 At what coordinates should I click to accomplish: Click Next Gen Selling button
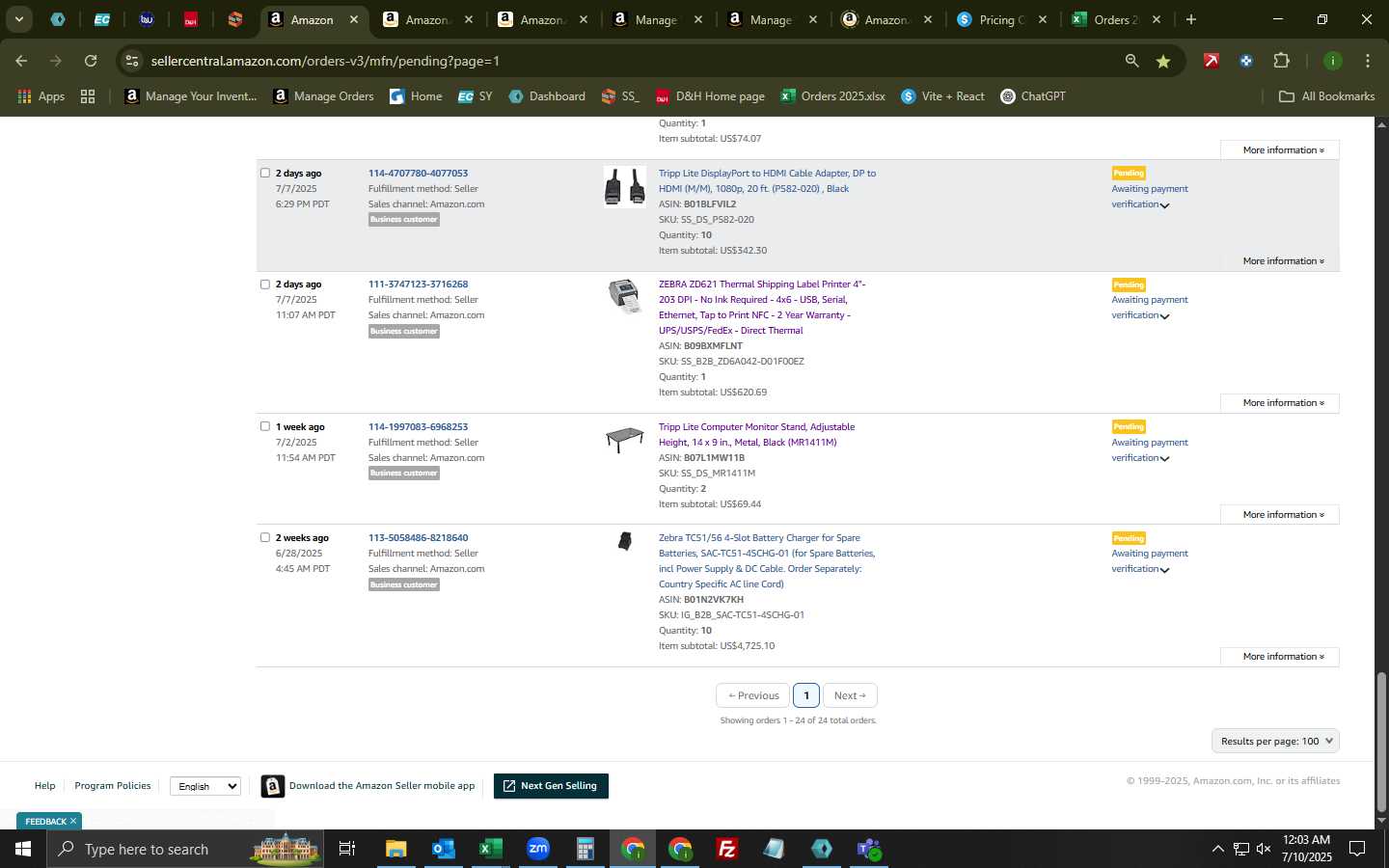(x=551, y=786)
